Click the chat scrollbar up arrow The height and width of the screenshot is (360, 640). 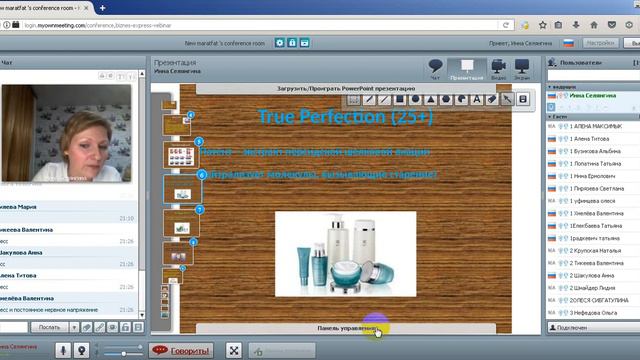click(x=142, y=74)
